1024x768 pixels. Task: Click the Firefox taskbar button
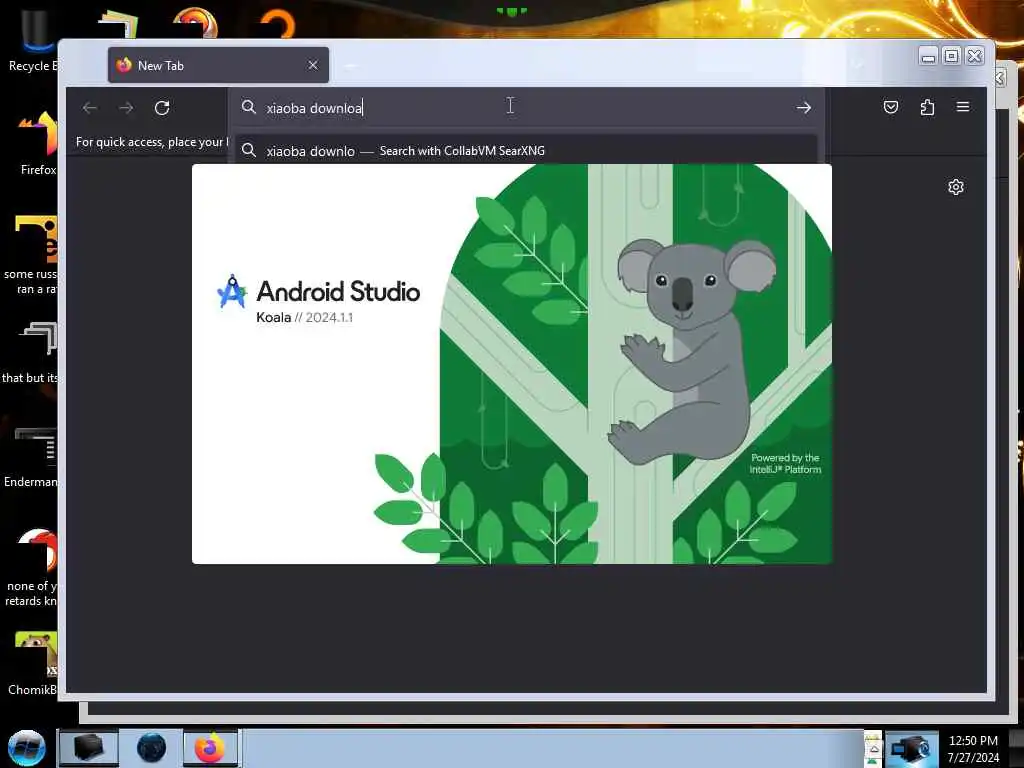210,748
